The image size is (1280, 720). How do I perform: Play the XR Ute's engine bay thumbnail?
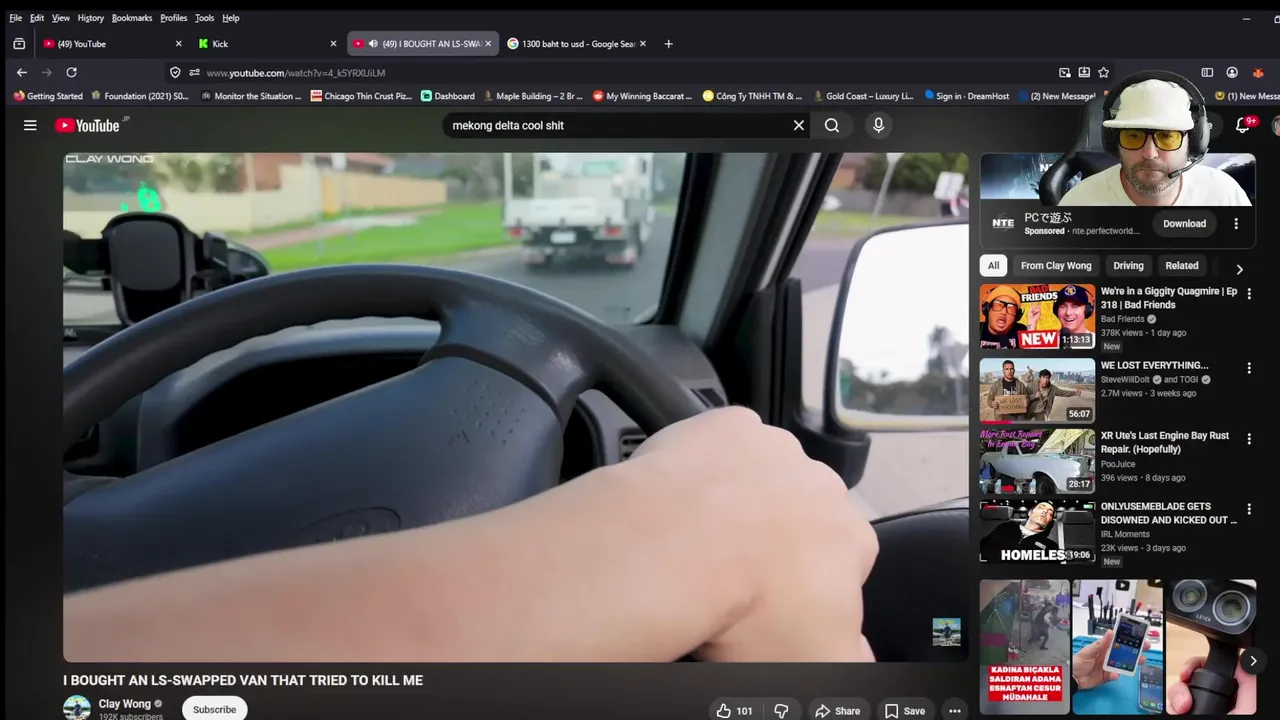(x=1037, y=461)
